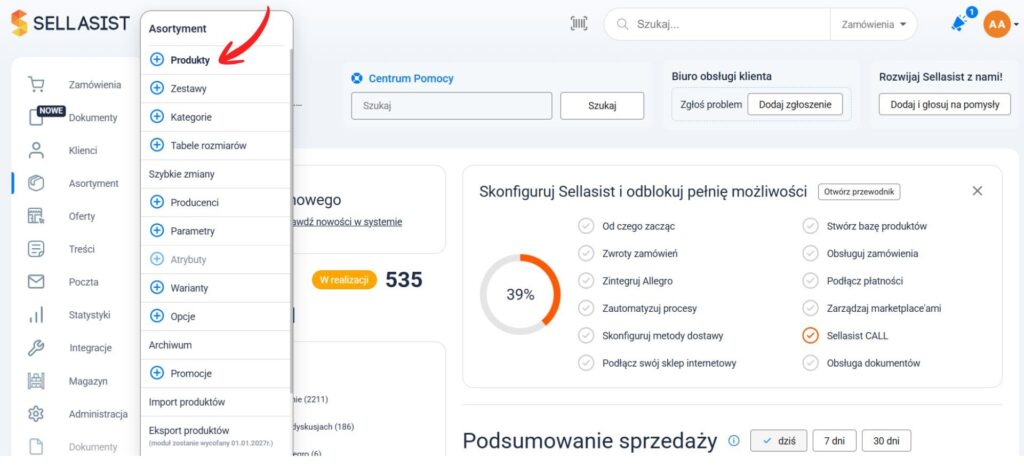Open the Statystyki bar chart icon
The width and height of the screenshot is (1024, 473).
[x=36, y=315]
